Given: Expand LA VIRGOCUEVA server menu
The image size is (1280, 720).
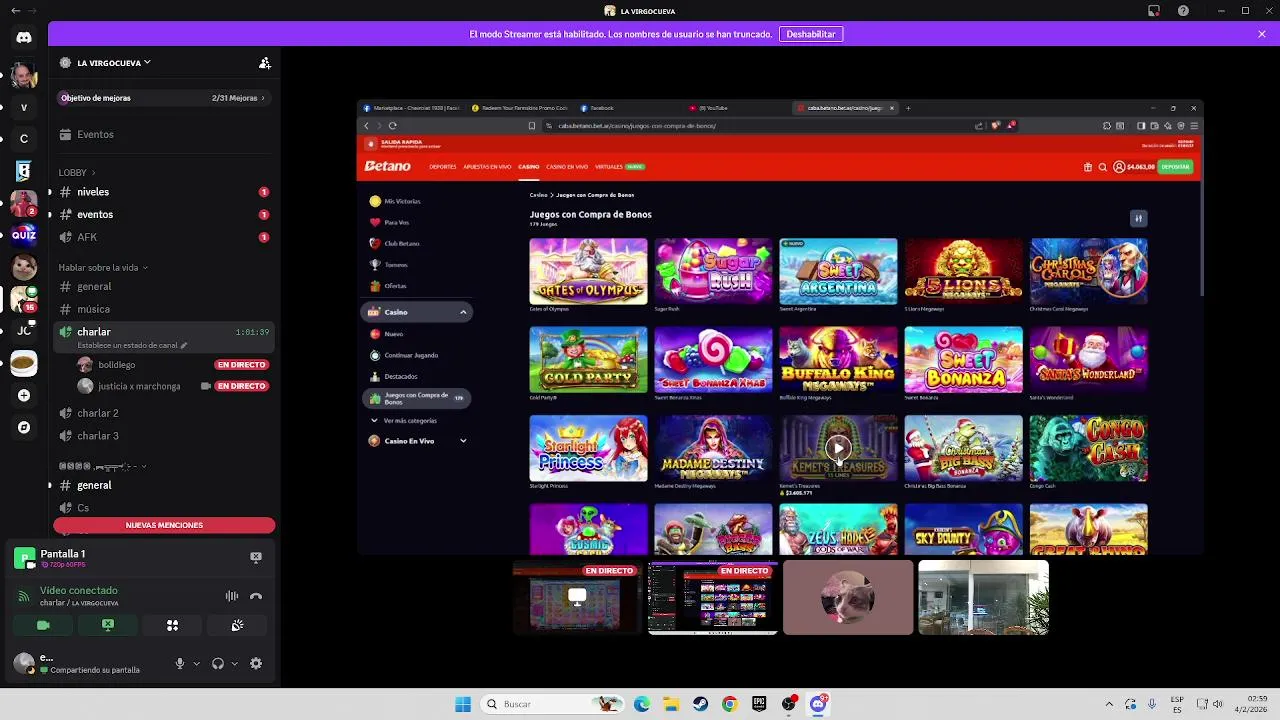Looking at the screenshot, I should click(x=114, y=63).
